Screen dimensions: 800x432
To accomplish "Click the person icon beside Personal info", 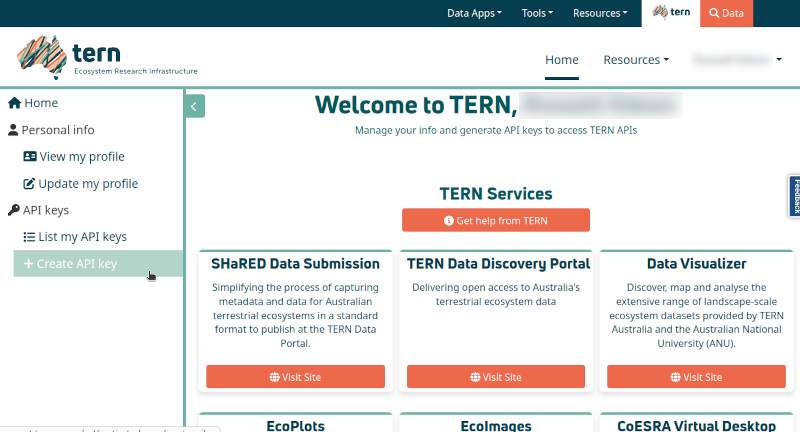I will pos(13,130).
